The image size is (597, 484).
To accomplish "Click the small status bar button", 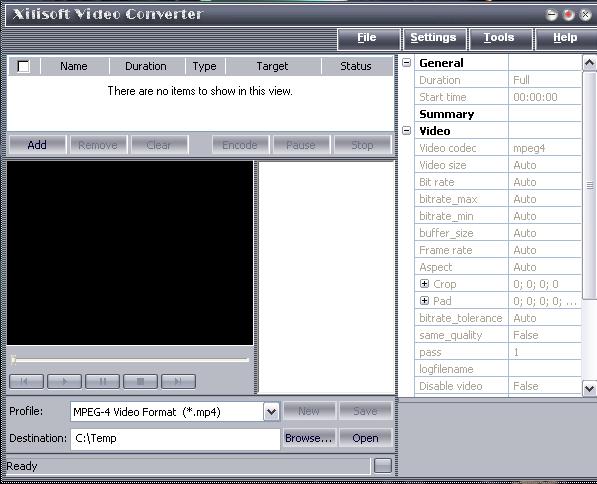I will [383, 465].
